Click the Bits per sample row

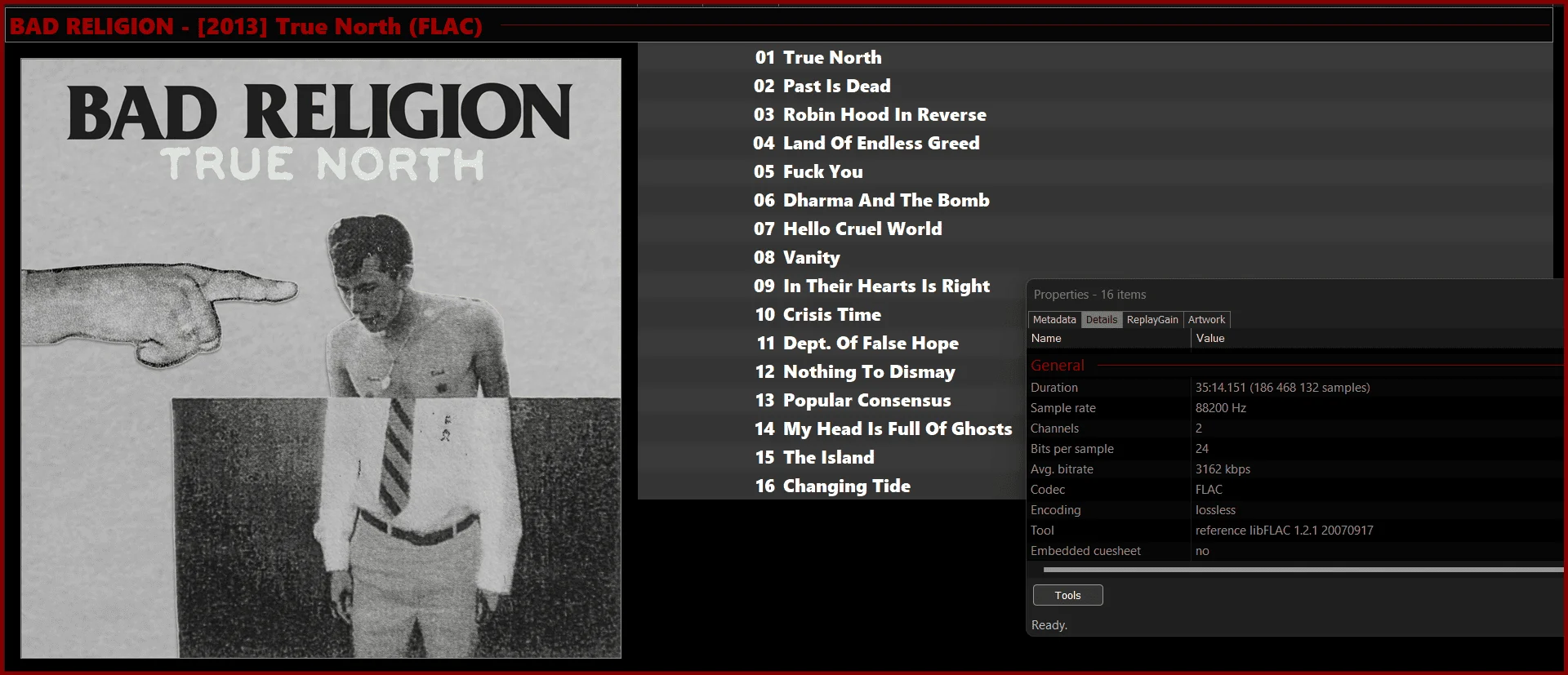click(x=1295, y=449)
